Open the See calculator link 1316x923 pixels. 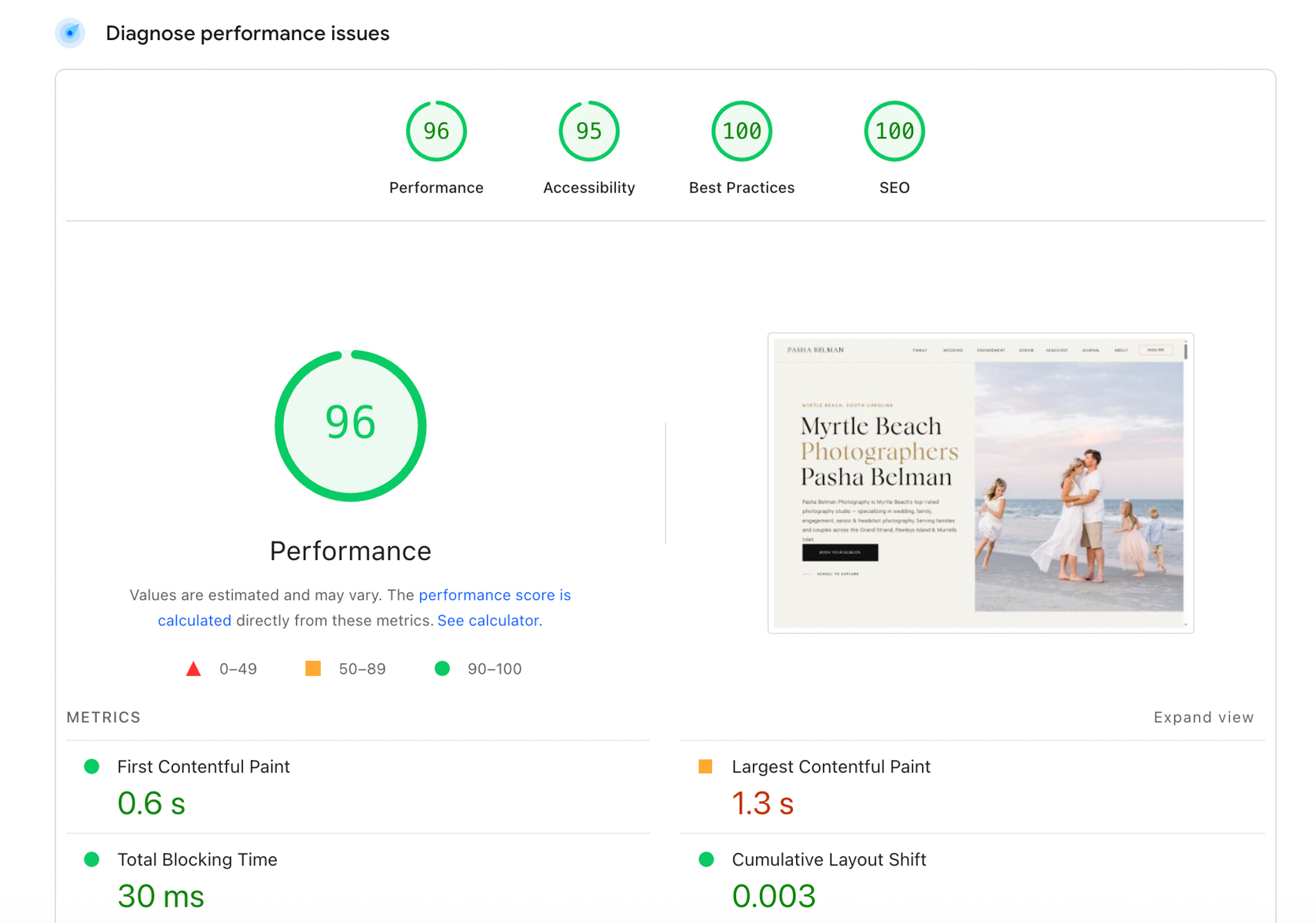coord(488,620)
